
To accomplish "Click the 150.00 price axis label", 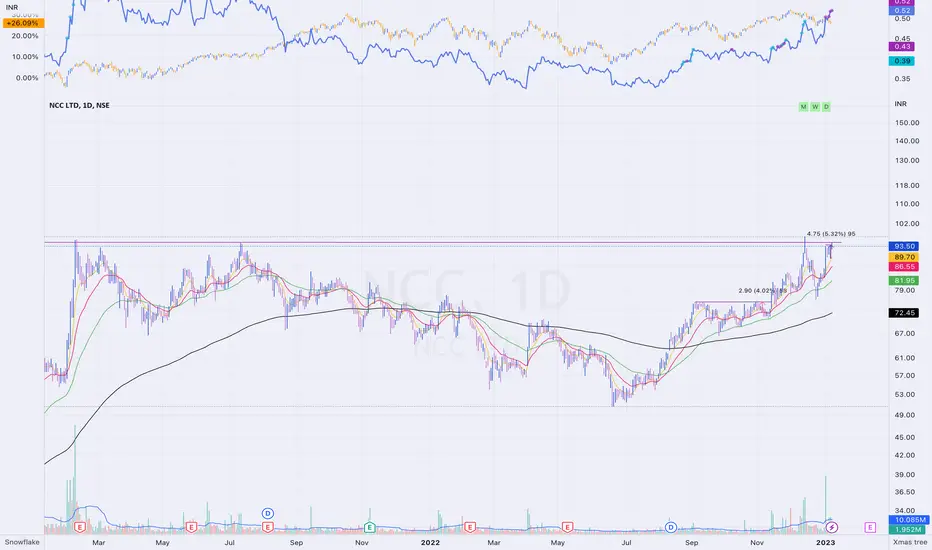I will tap(907, 122).
